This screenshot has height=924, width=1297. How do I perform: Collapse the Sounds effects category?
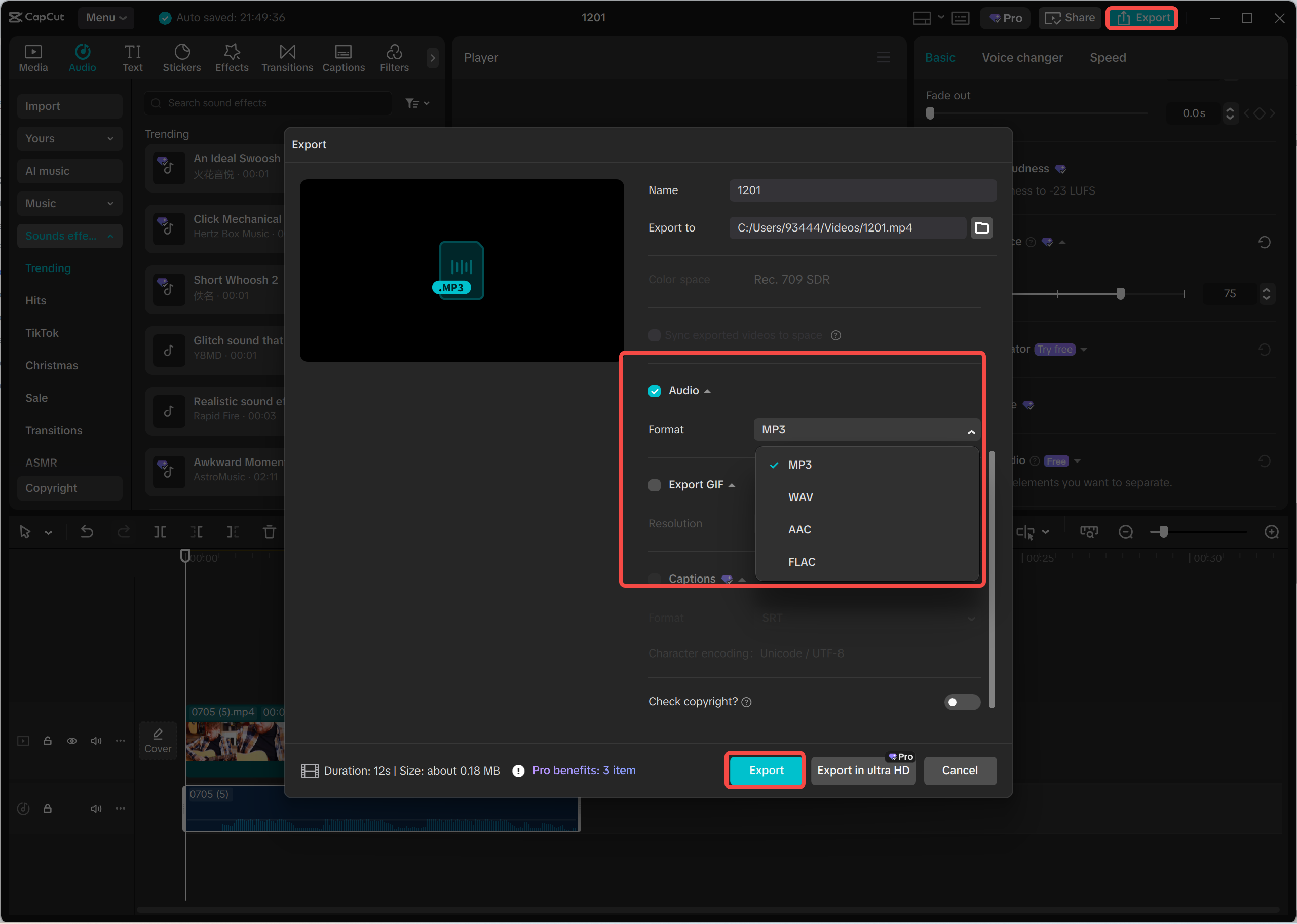69,236
